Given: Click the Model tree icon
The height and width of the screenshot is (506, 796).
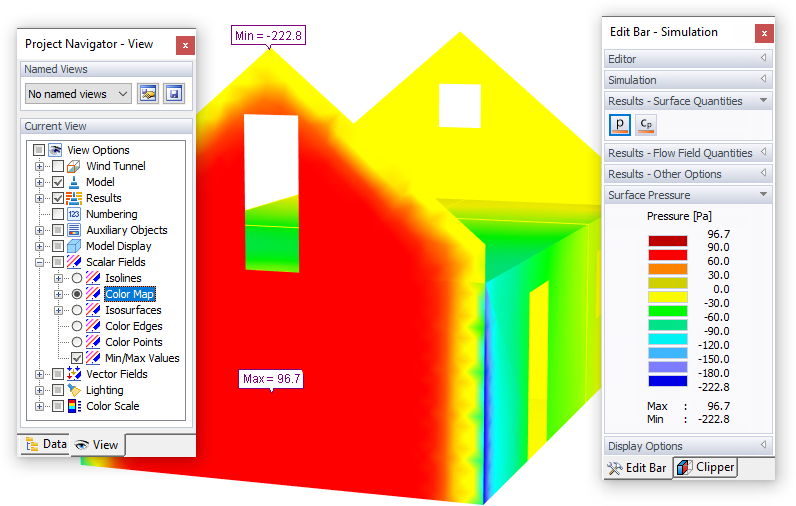Looking at the screenshot, I should (x=74, y=182).
